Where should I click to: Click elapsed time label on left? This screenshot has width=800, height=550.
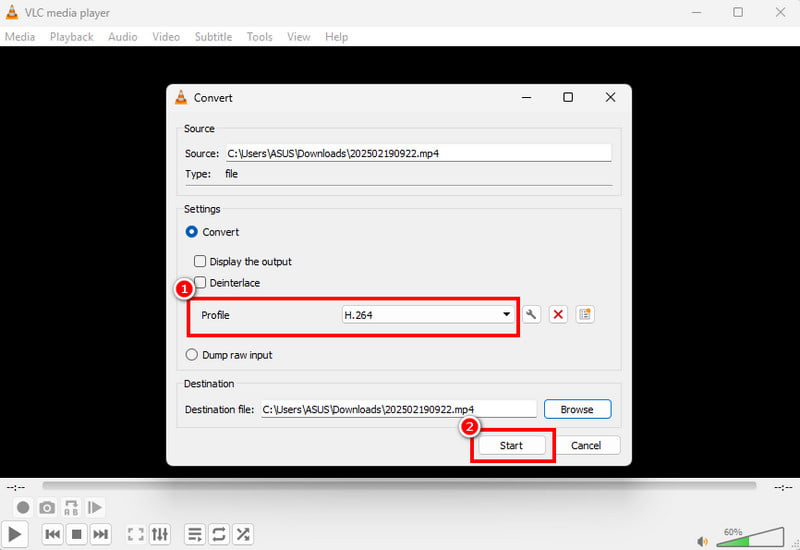16,488
